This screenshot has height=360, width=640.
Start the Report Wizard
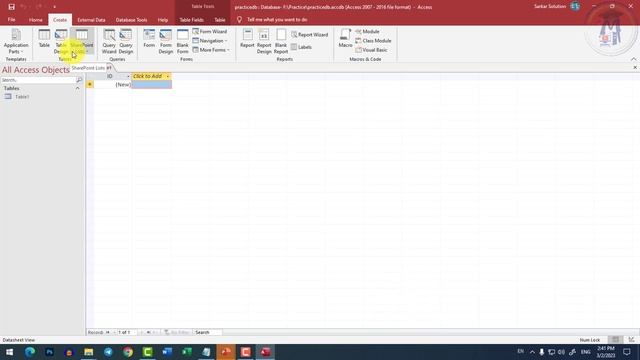309,35
